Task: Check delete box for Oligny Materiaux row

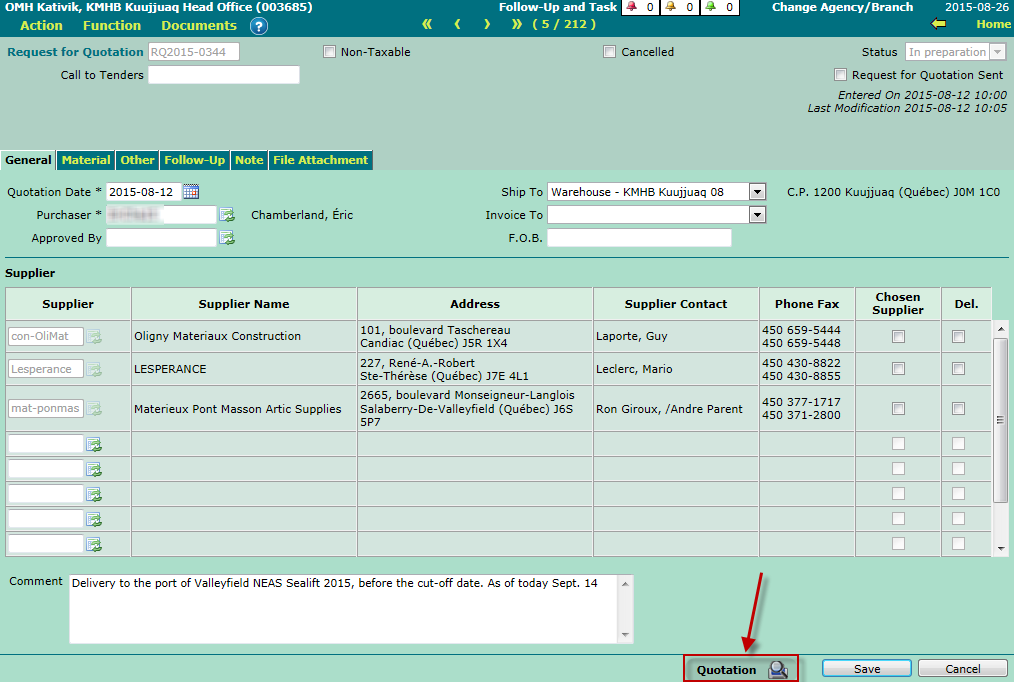Action: click(x=958, y=336)
